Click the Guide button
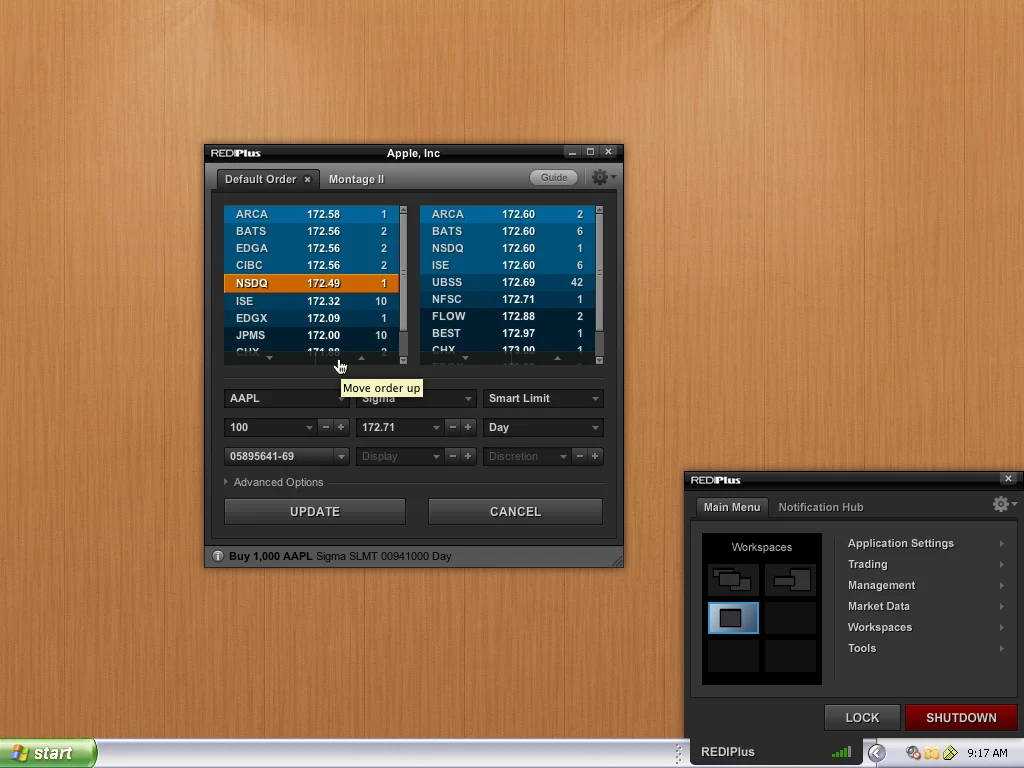The width and height of the screenshot is (1024, 768). [x=554, y=178]
